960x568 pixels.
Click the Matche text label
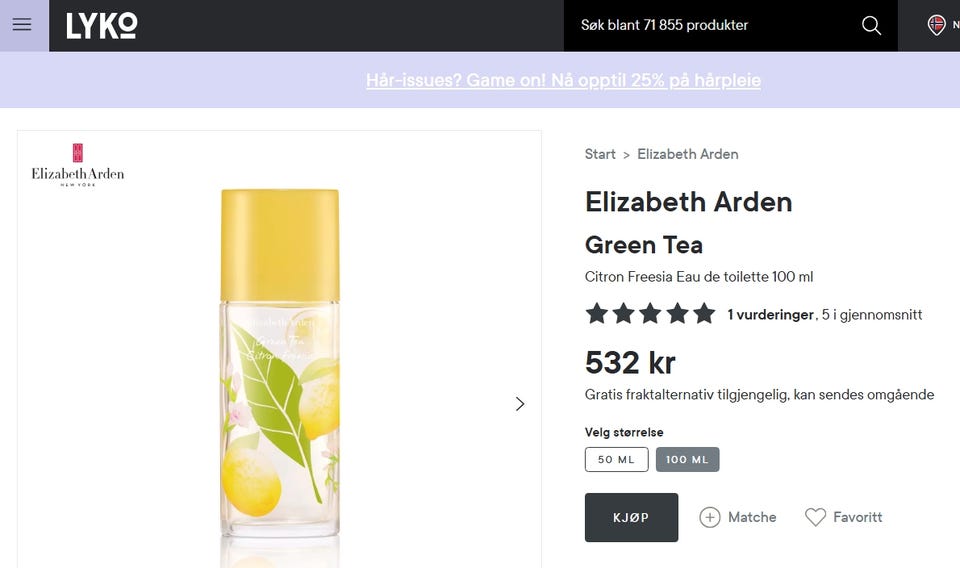click(752, 517)
